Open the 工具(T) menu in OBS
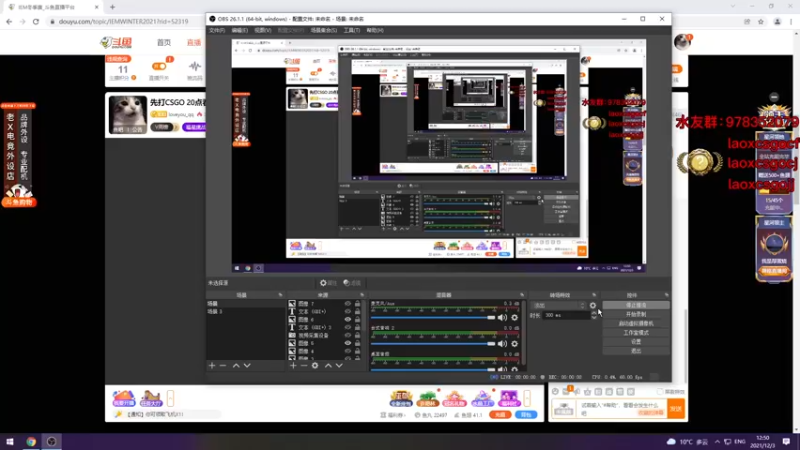Viewport: 800px width, 450px height. point(352,31)
